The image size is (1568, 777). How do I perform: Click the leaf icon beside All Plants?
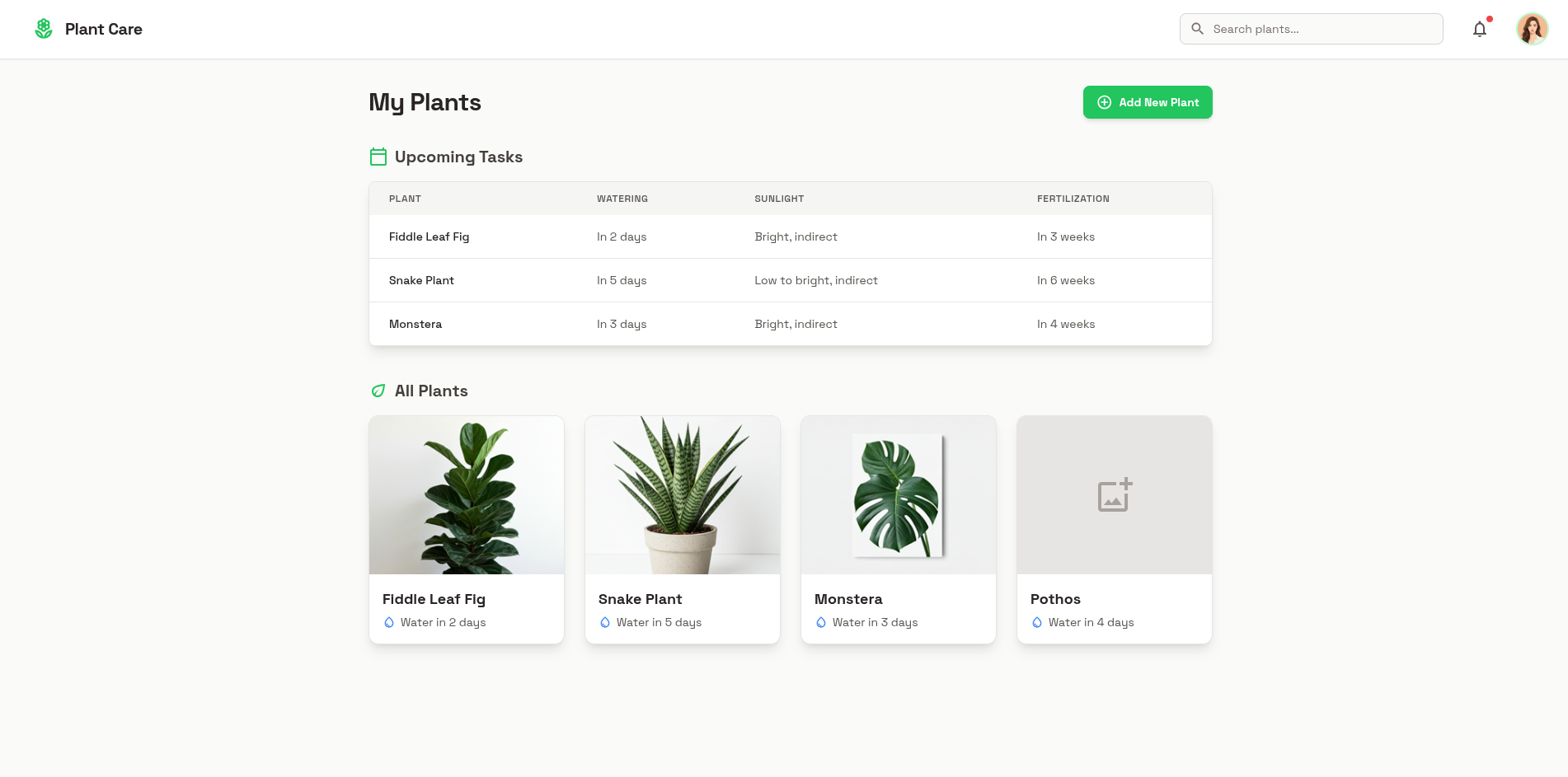(x=378, y=391)
